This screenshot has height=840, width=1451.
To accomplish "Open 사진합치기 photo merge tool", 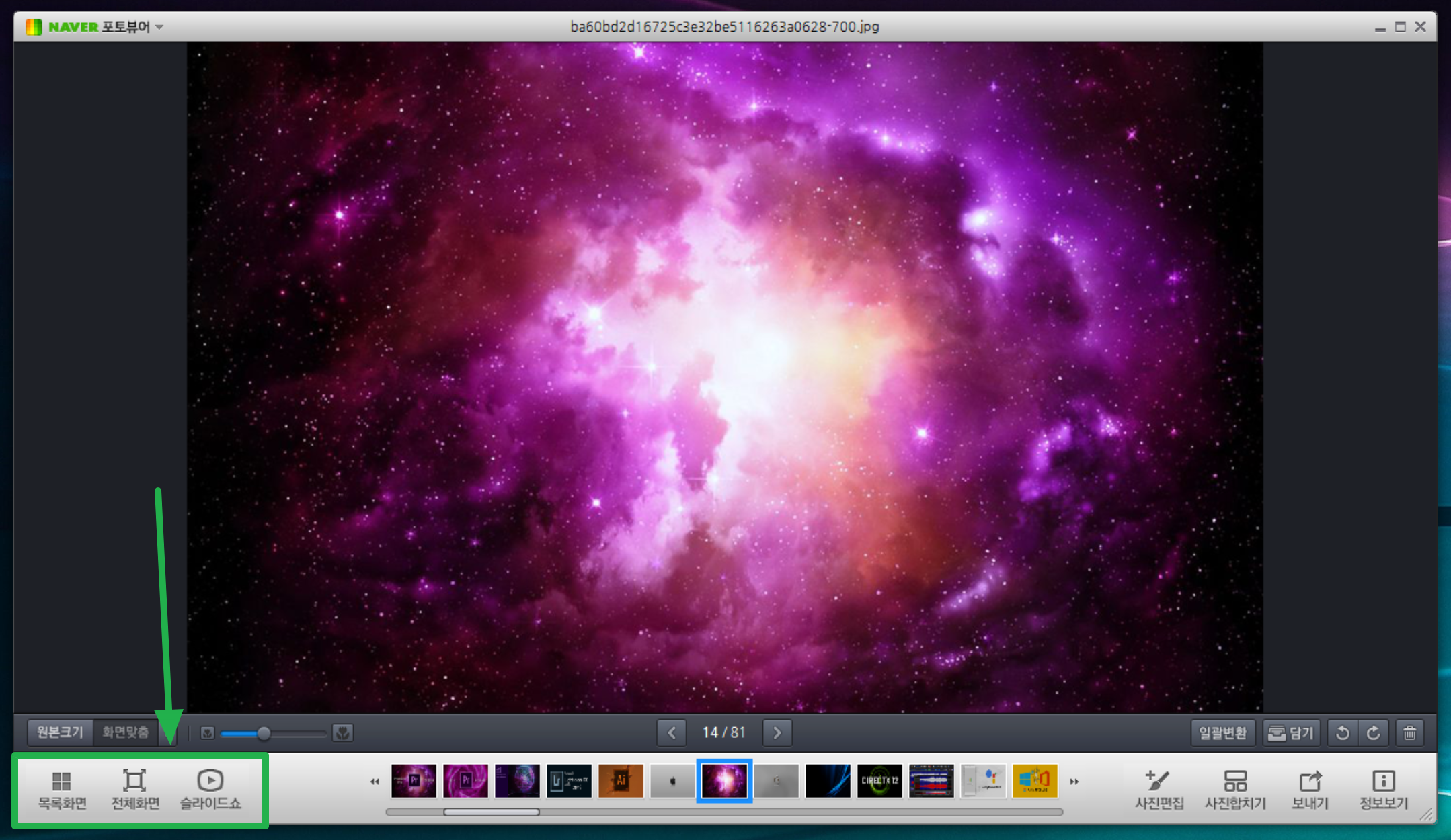I will coord(1234,790).
